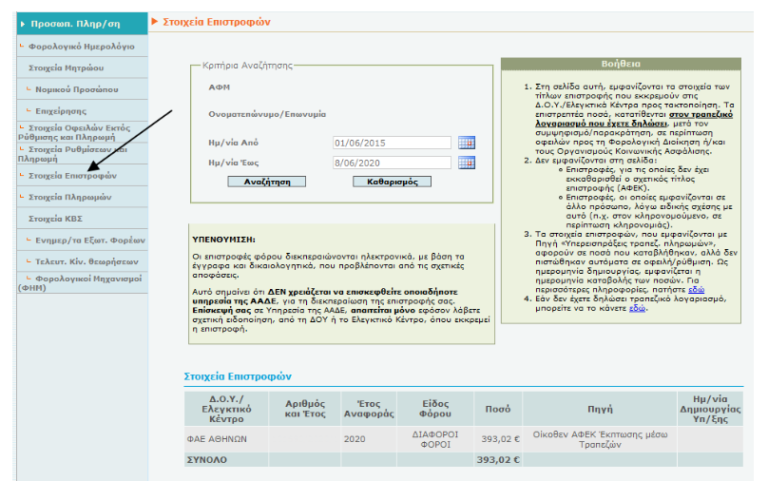The height and width of the screenshot is (481, 768).
Task: Select Στοιχεία ΚΒΣ in sidebar
Action: [59, 218]
